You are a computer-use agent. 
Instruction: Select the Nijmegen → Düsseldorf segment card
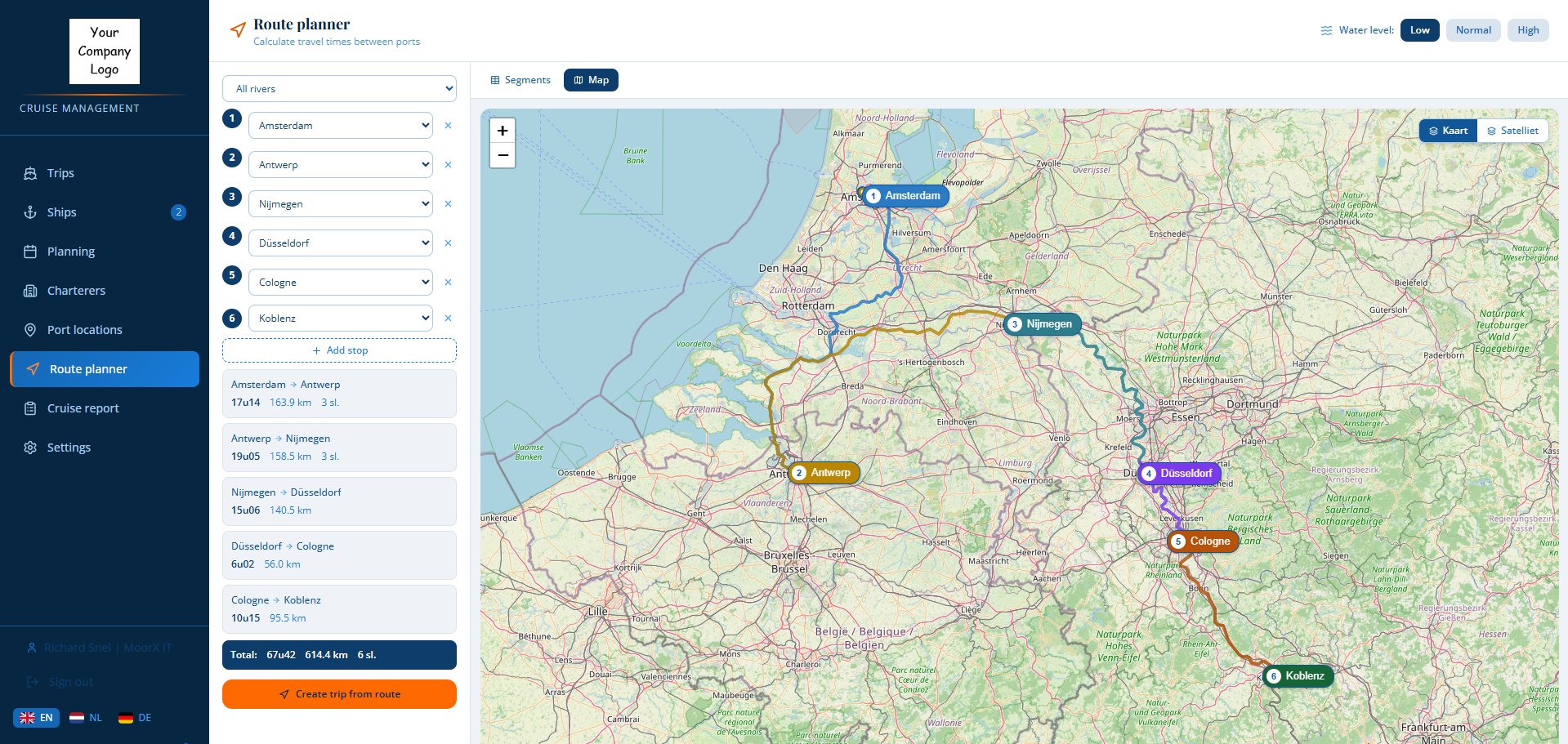click(x=339, y=501)
